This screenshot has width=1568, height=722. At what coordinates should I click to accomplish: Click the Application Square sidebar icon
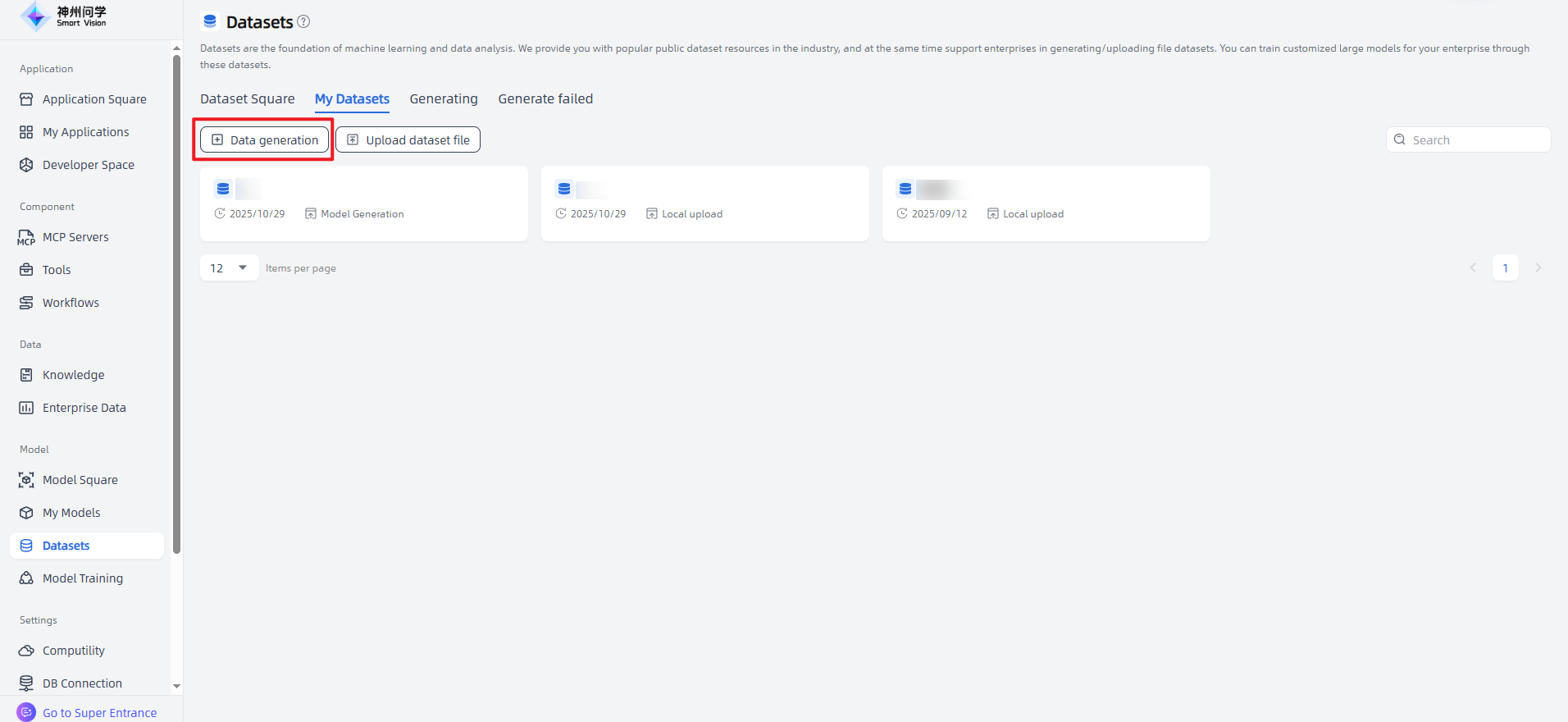pyautogui.click(x=26, y=99)
